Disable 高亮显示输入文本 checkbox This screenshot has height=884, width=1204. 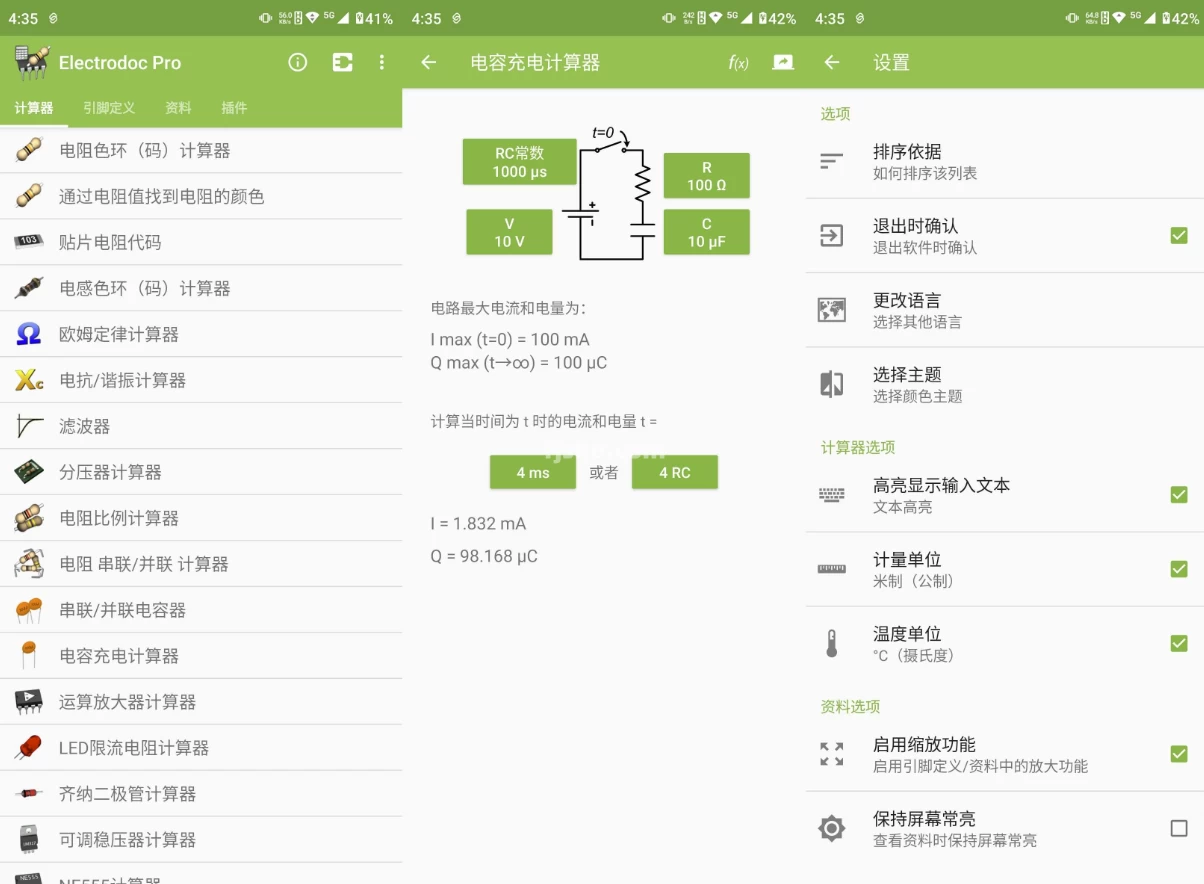1178,495
